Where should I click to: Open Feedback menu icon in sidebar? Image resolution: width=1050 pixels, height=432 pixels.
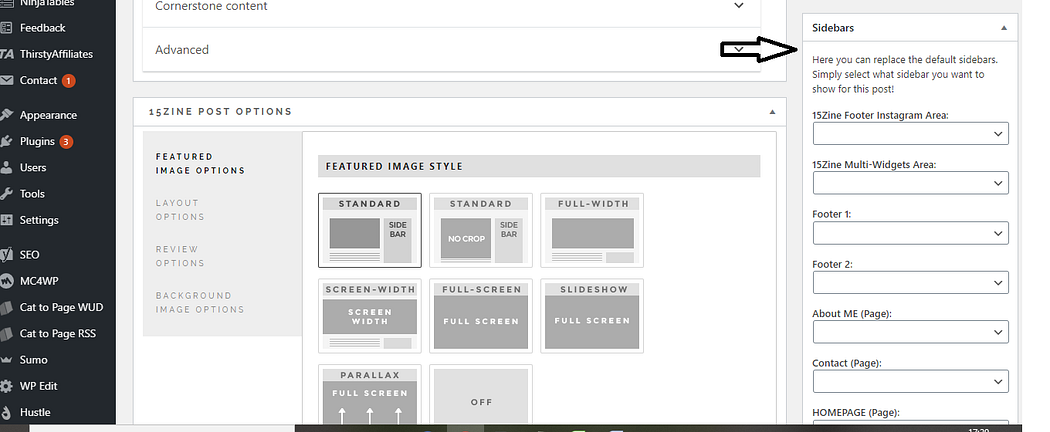click(6, 28)
